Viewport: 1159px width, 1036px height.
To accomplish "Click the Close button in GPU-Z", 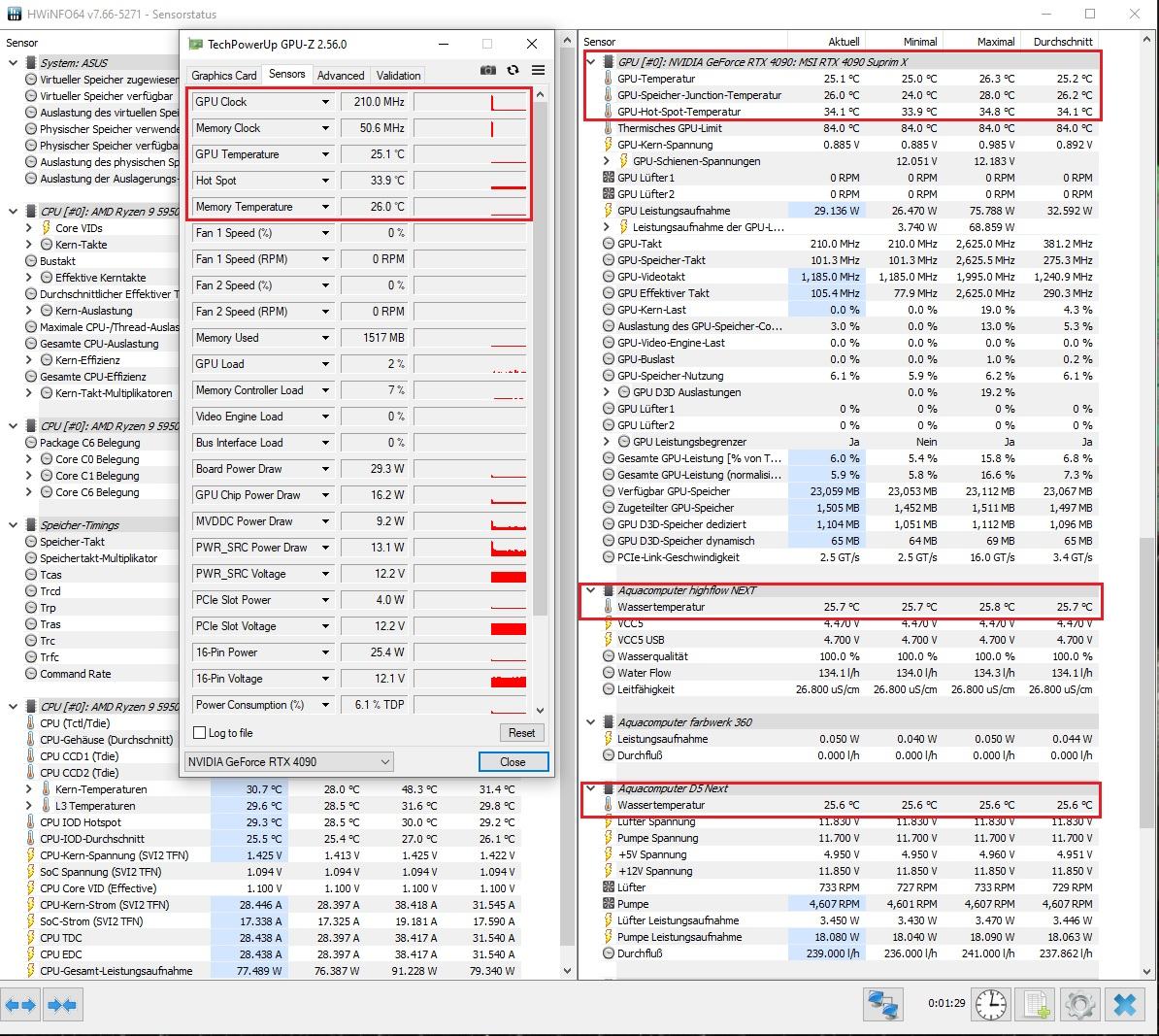I will (513, 761).
